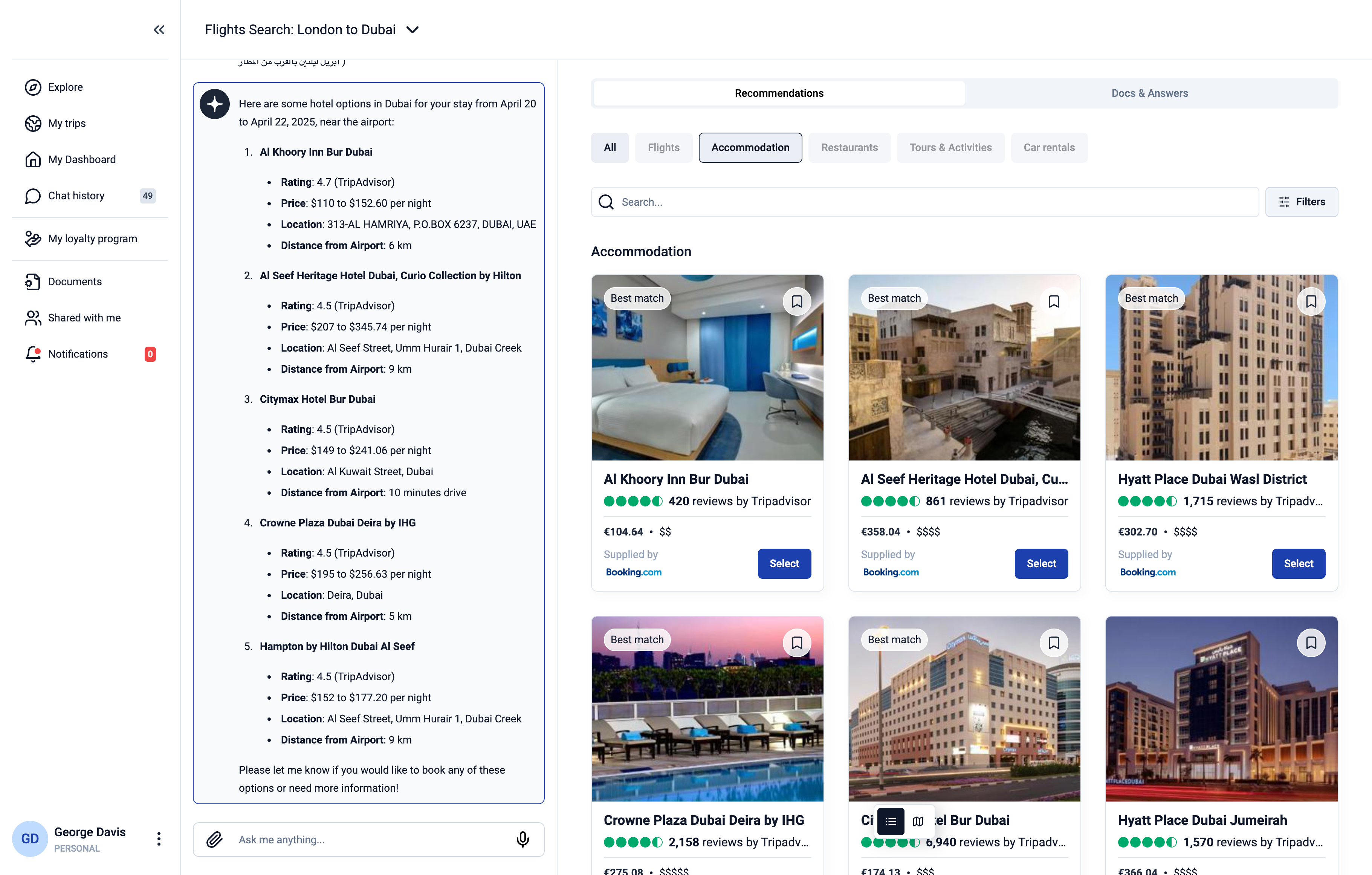The width and height of the screenshot is (1372, 875).
Task: Bookmark Hyatt Place Dubai Wasl District
Action: pyautogui.click(x=1311, y=301)
